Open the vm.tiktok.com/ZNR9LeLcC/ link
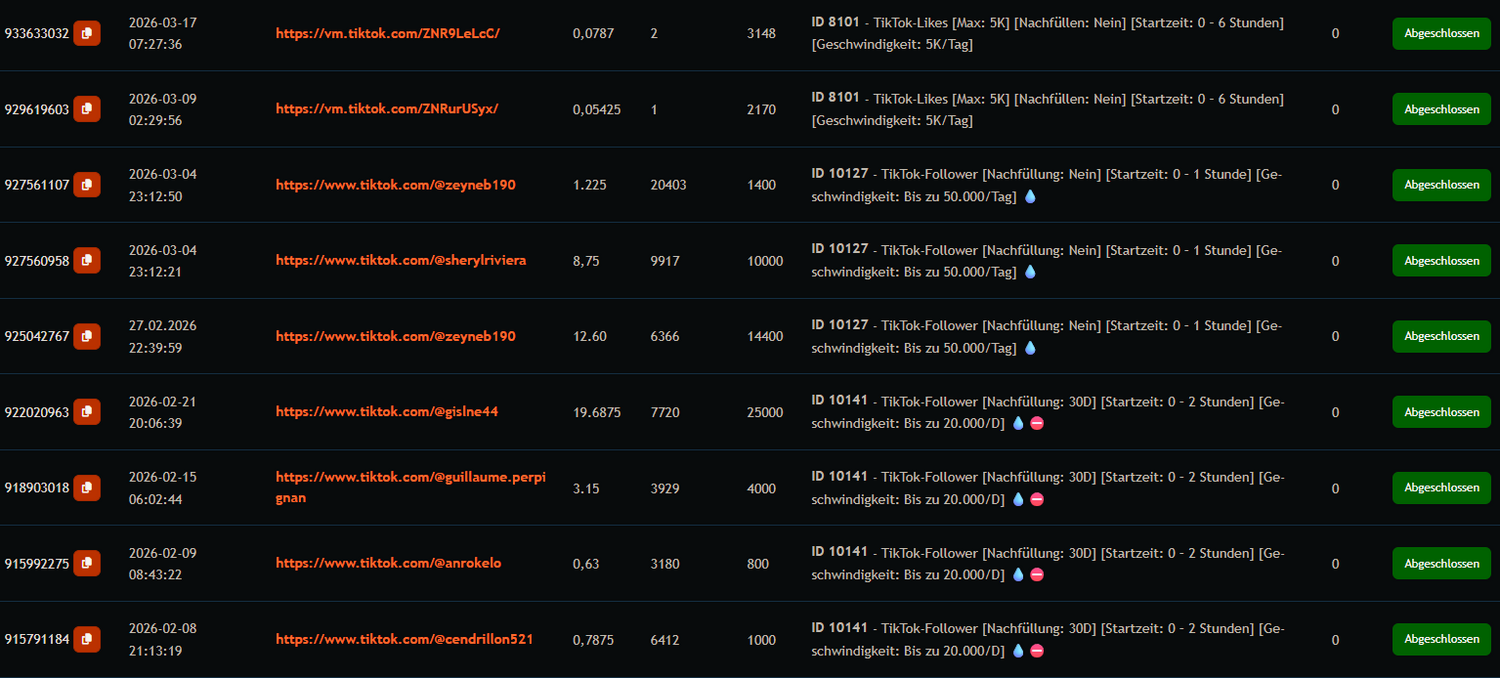The image size is (1500, 678). click(387, 33)
